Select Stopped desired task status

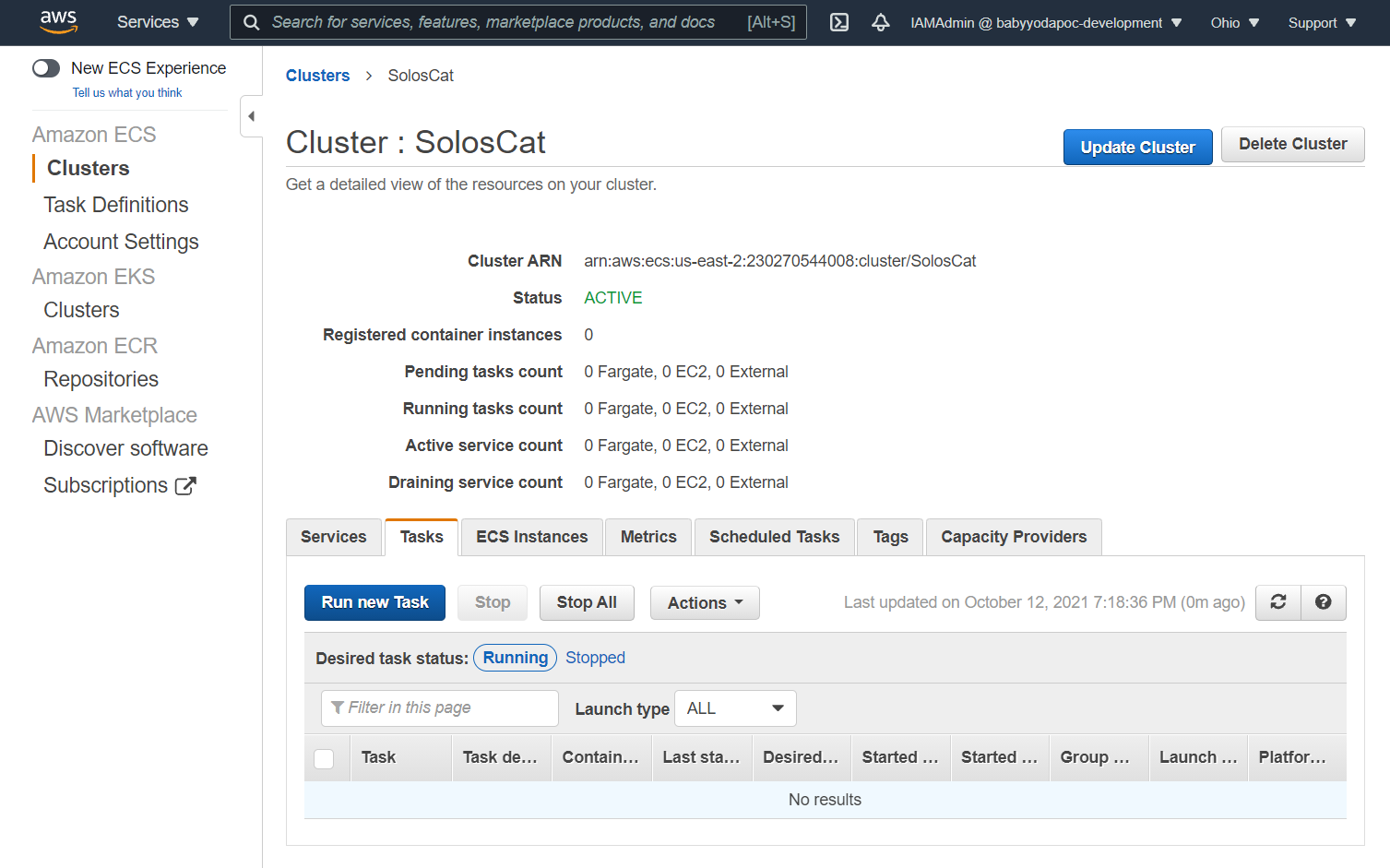(595, 658)
